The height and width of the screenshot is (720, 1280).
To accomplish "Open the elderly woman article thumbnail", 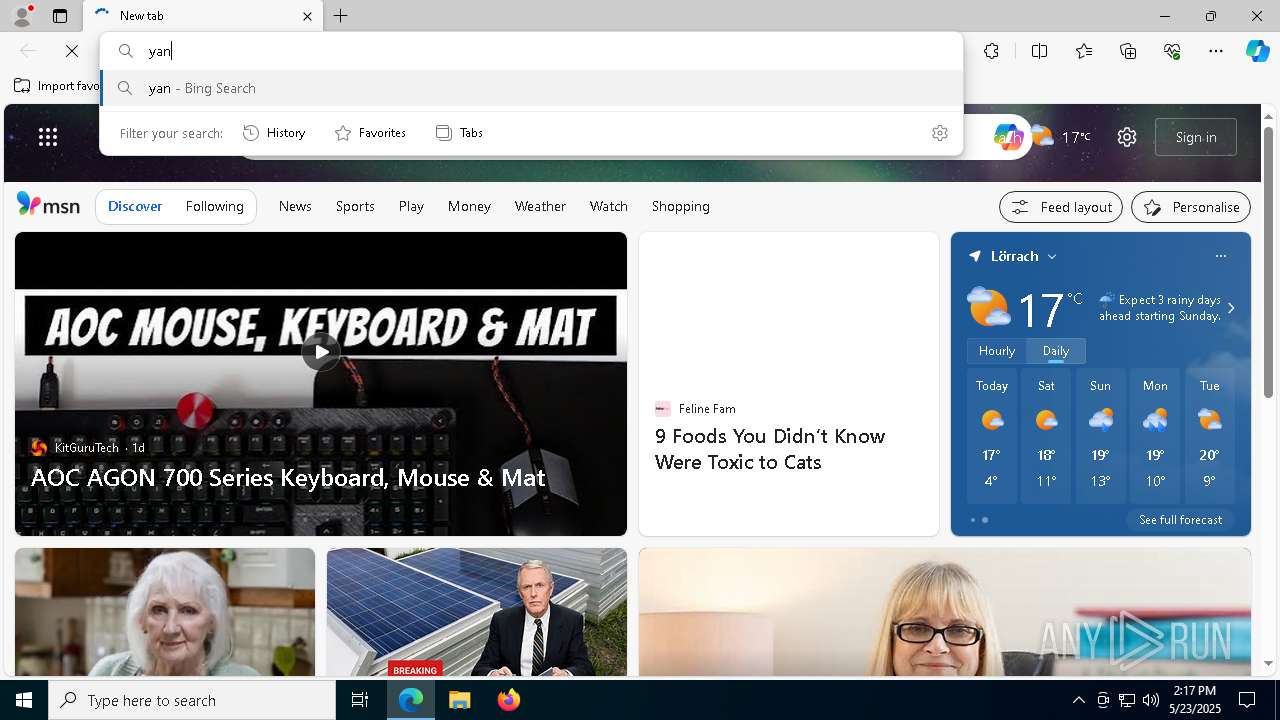I will point(165,612).
